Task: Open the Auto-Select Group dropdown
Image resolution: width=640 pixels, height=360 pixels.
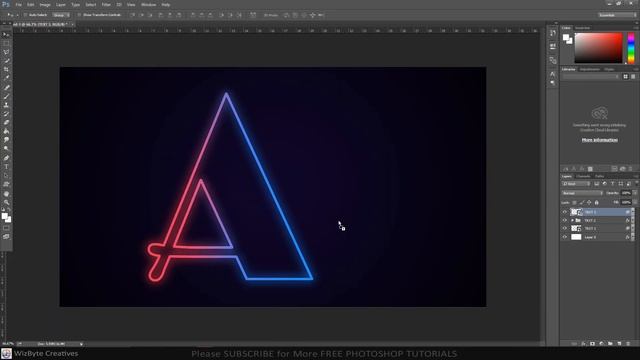Action: (x=60, y=15)
